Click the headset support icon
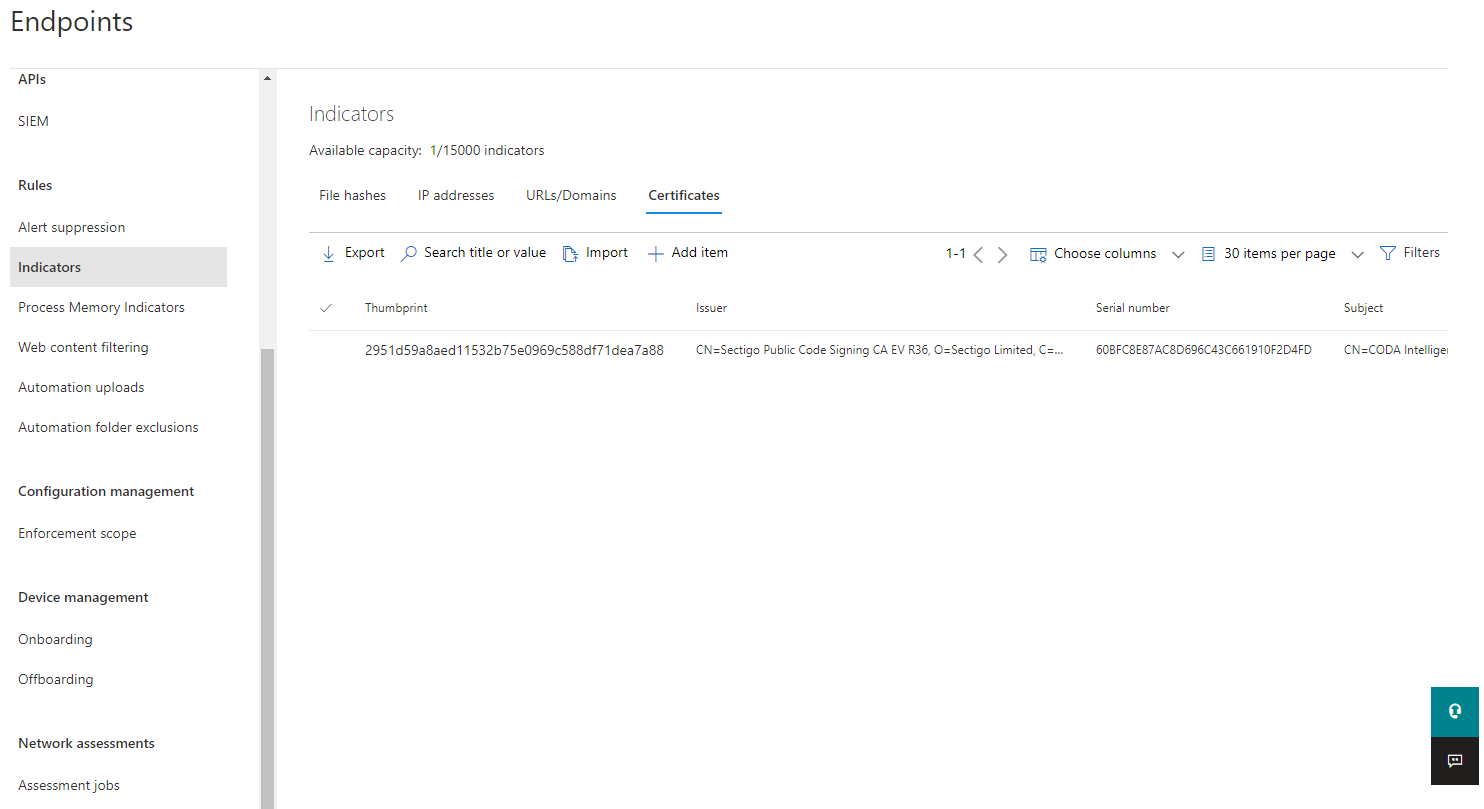 [1454, 711]
